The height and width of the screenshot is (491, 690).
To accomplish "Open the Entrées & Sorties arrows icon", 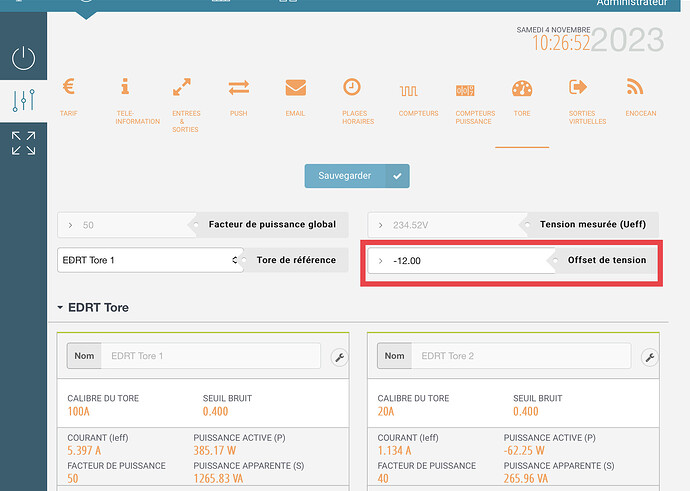I will (x=182, y=87).
